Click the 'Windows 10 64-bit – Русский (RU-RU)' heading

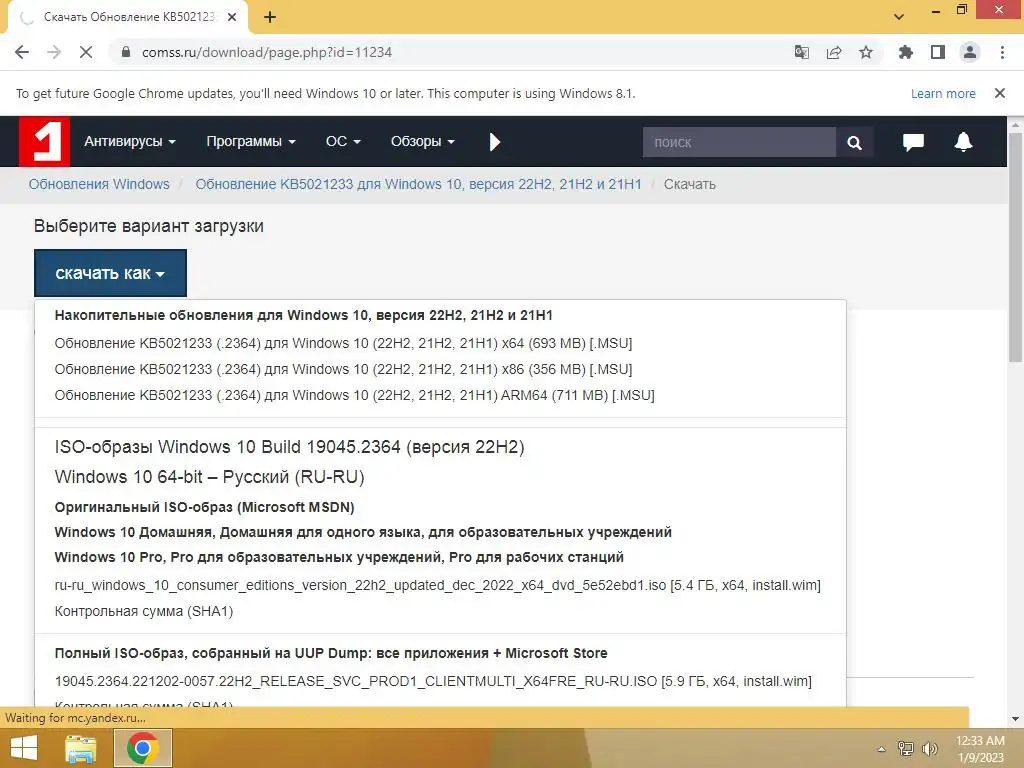pos(210,477)
